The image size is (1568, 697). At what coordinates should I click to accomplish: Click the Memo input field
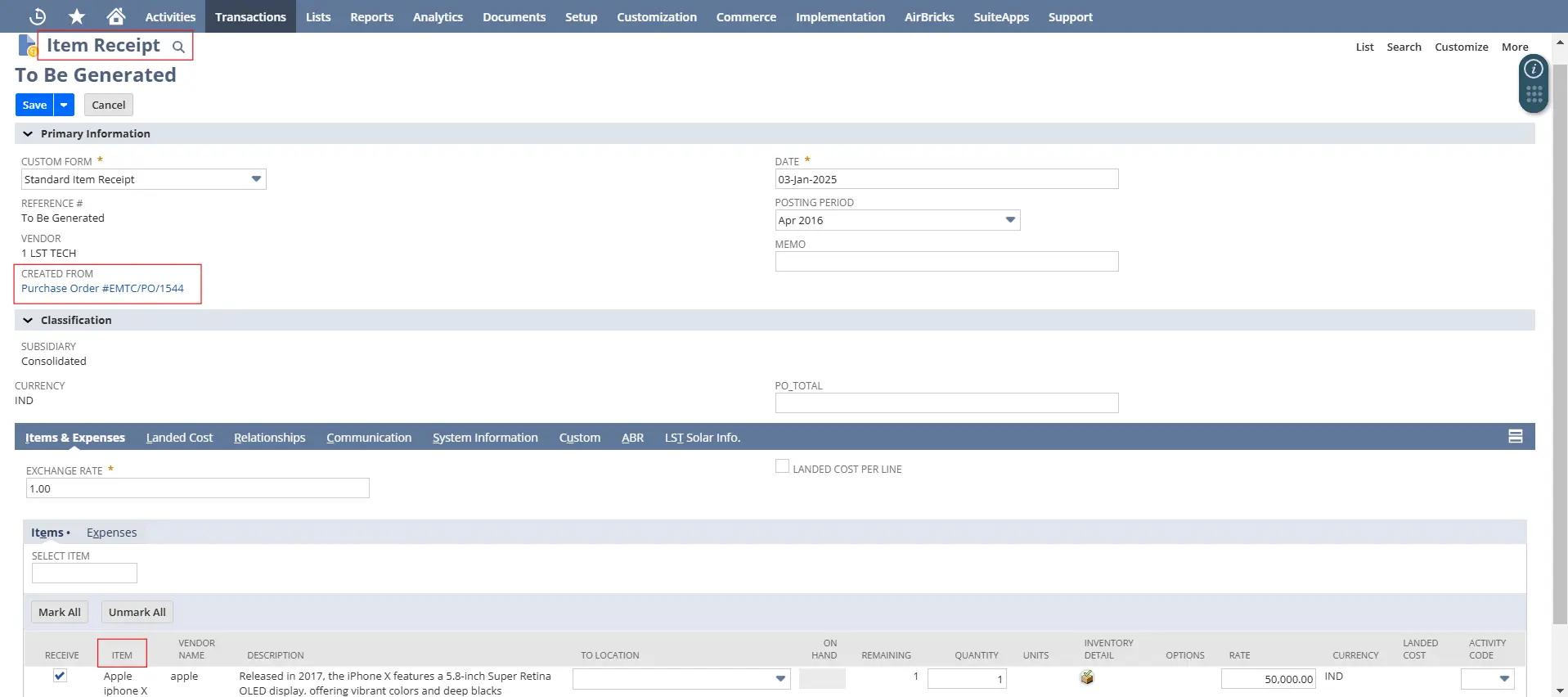[946, 262]
